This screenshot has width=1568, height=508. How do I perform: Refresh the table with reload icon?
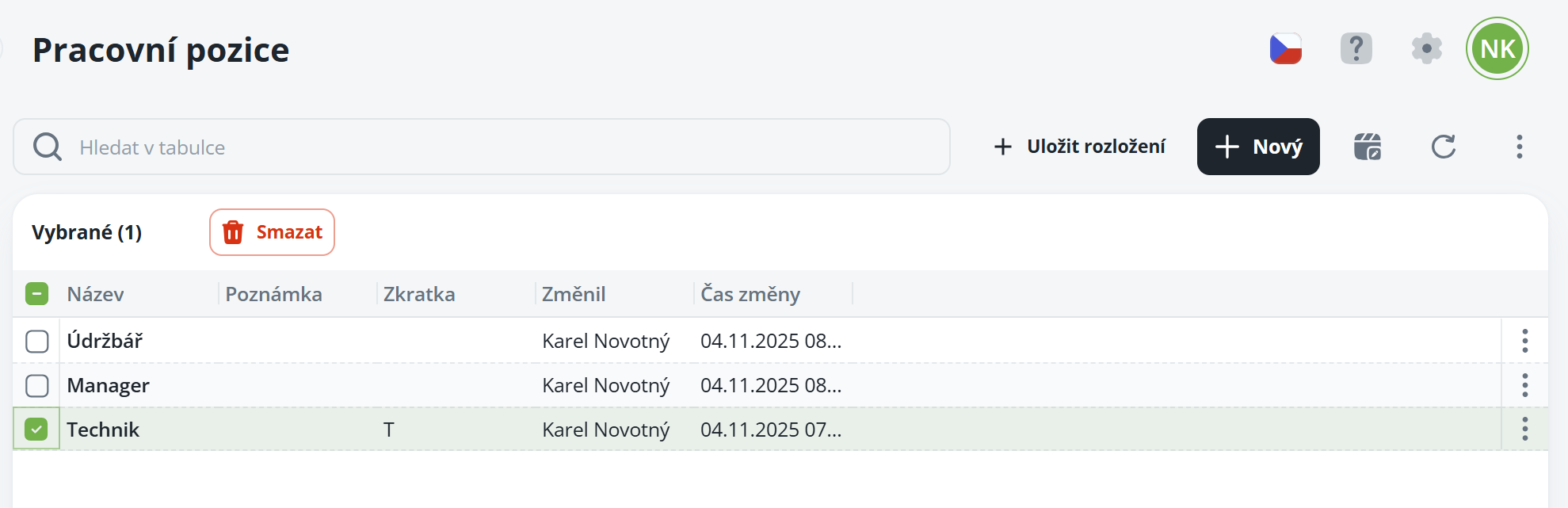1443,147
